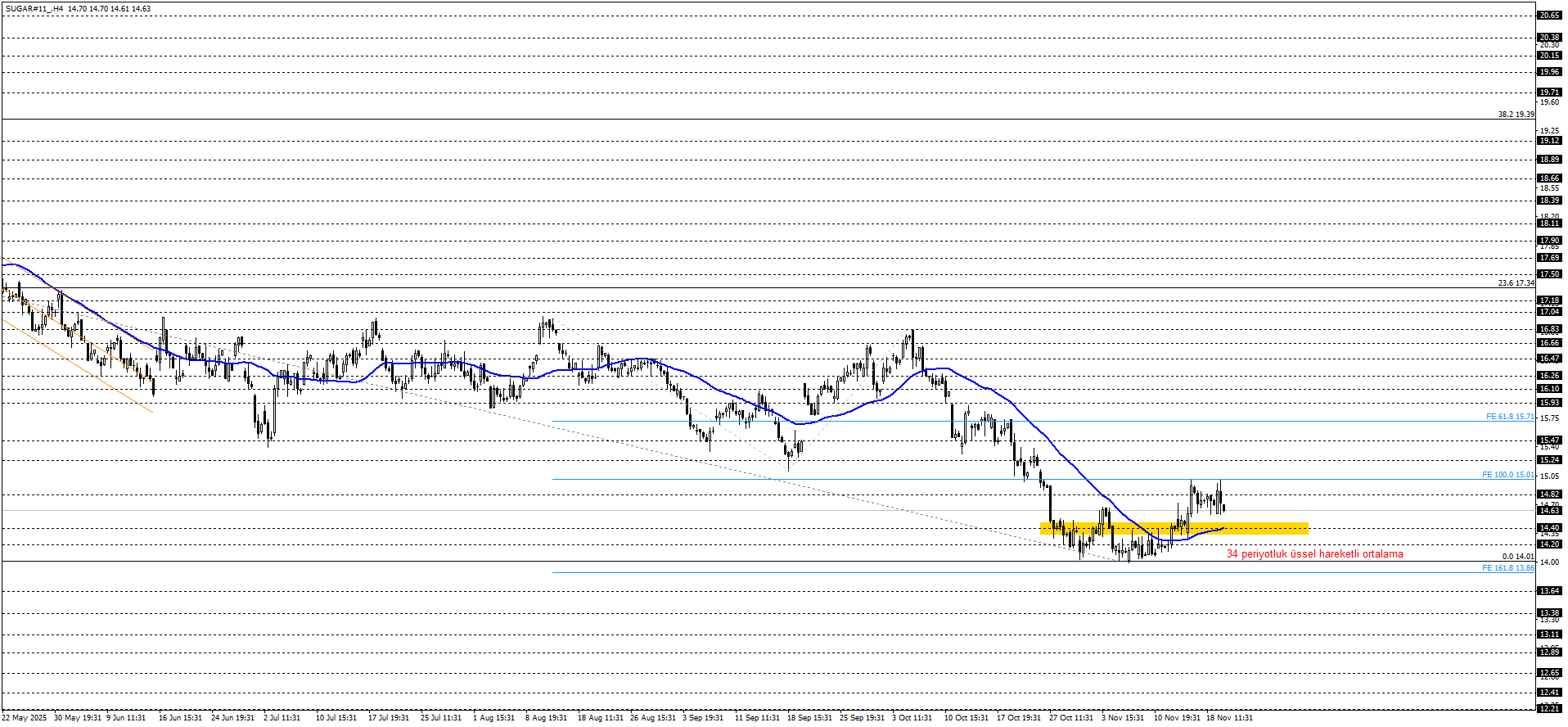Click the 18.11 price level axis marker
This screenshot has height=727, width=1568.
click(1549, 224)
